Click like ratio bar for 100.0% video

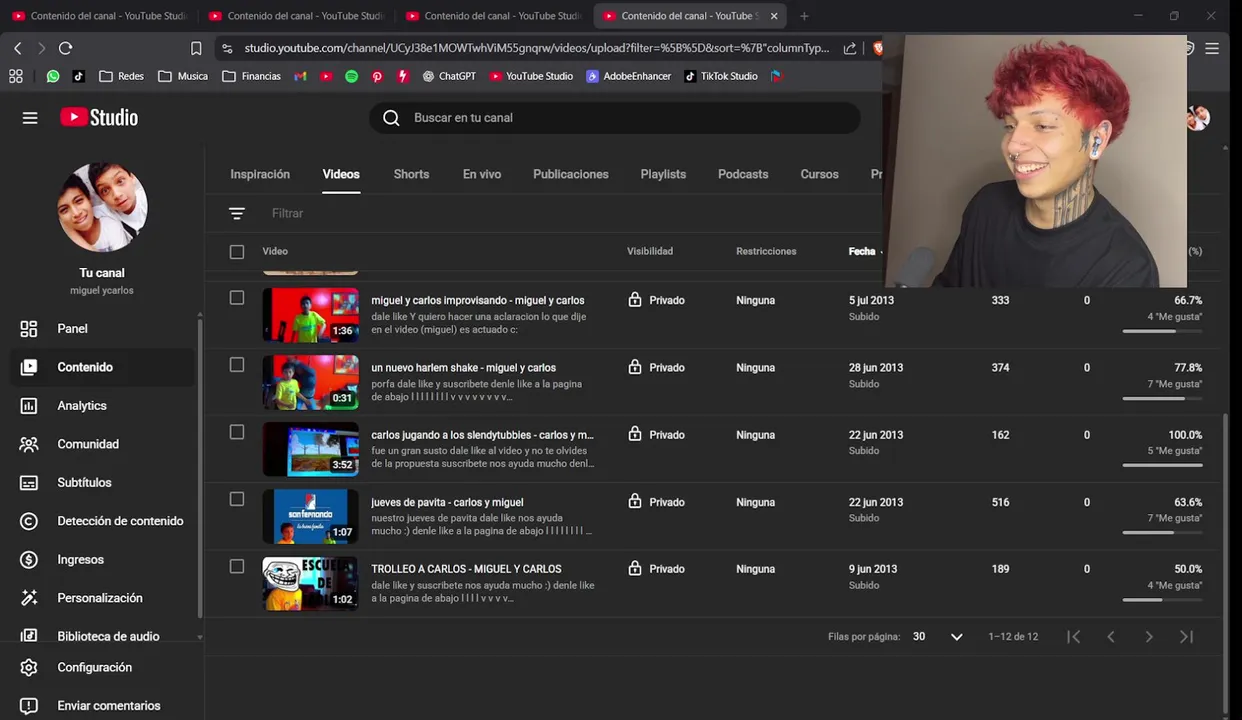[1162, 465]
